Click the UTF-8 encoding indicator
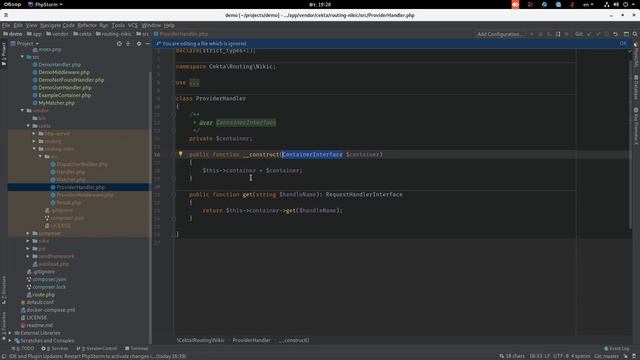 (x=560, y=356)
